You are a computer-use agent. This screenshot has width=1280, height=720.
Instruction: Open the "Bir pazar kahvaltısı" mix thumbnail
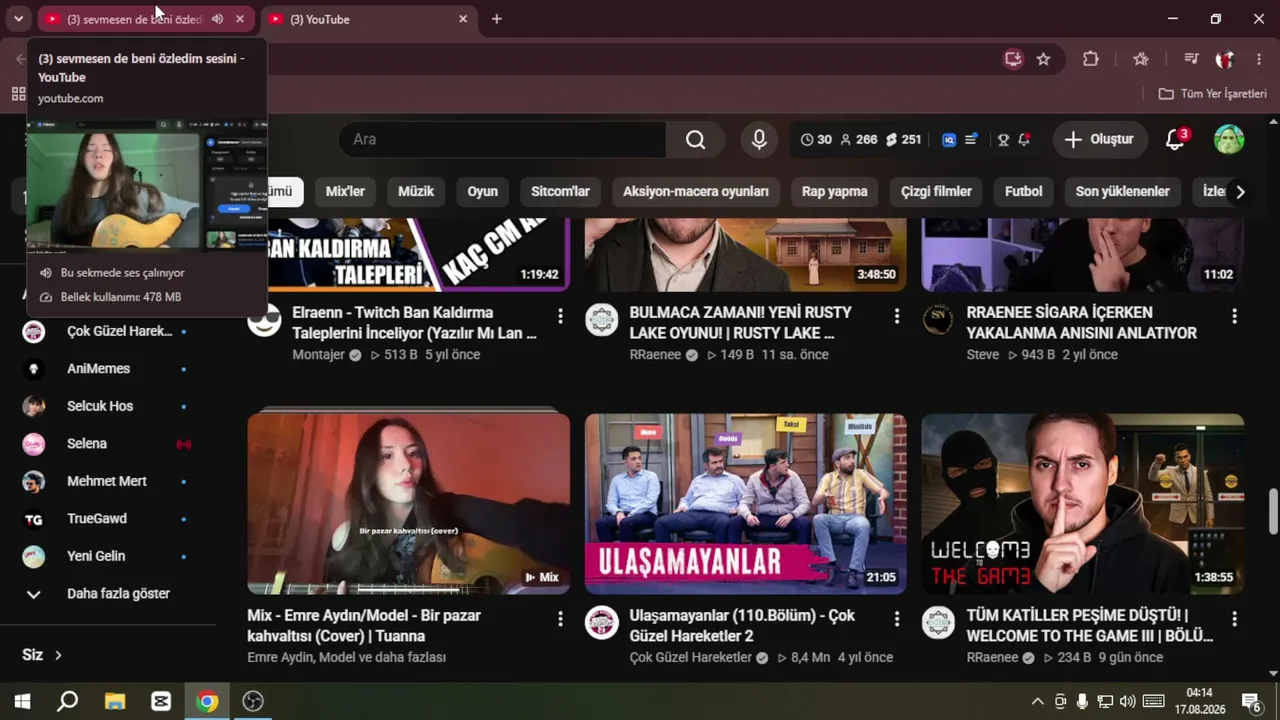click(x=409, y=504)
